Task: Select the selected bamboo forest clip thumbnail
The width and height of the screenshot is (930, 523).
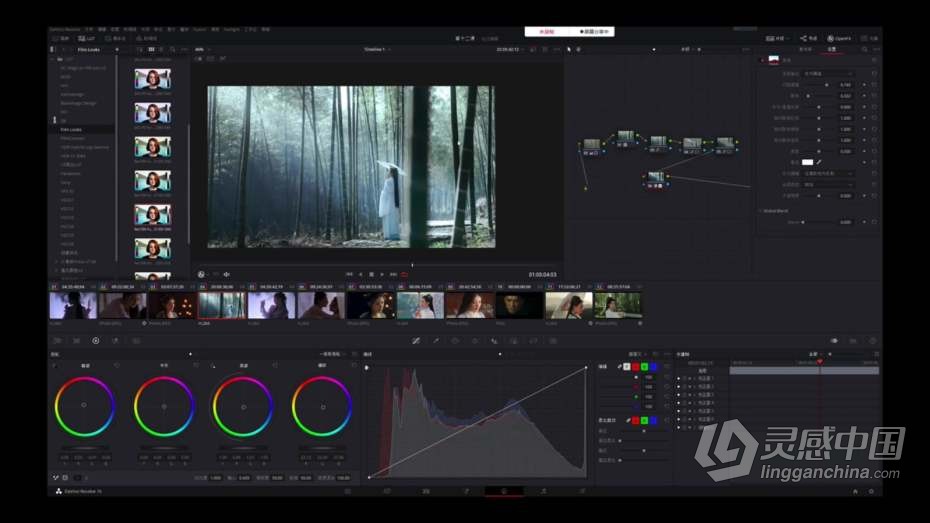Action: (221, 306)
